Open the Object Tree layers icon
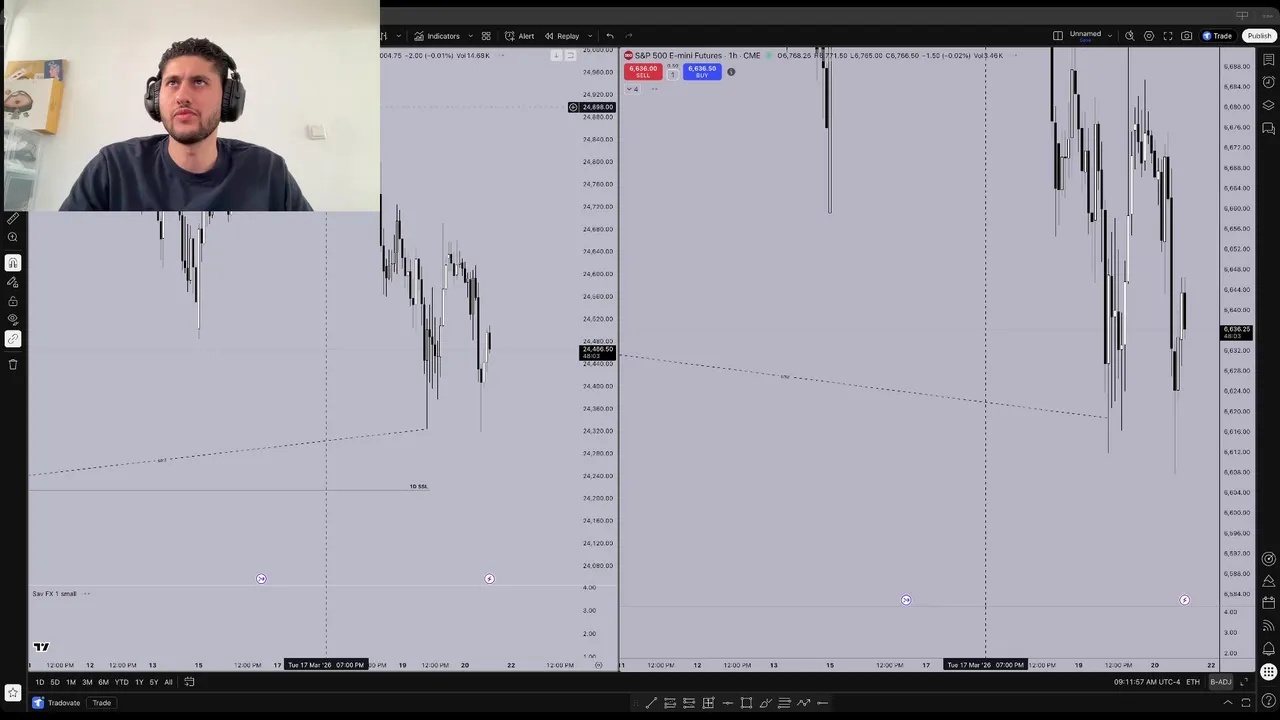Viewport: 1280px width, 720px height. (x=1268, y=105)
